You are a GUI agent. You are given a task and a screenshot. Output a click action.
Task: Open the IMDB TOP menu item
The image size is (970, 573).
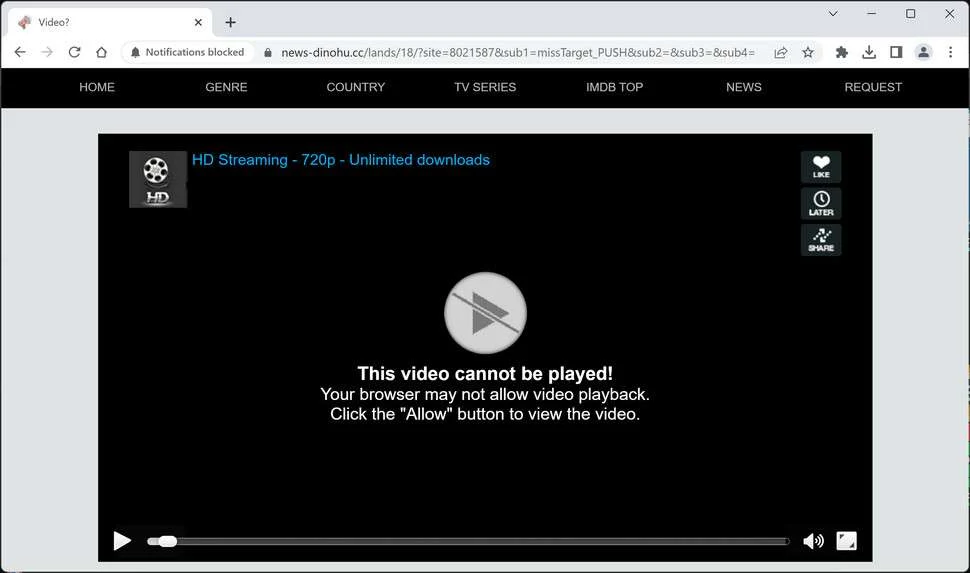[x=614, y=87]
